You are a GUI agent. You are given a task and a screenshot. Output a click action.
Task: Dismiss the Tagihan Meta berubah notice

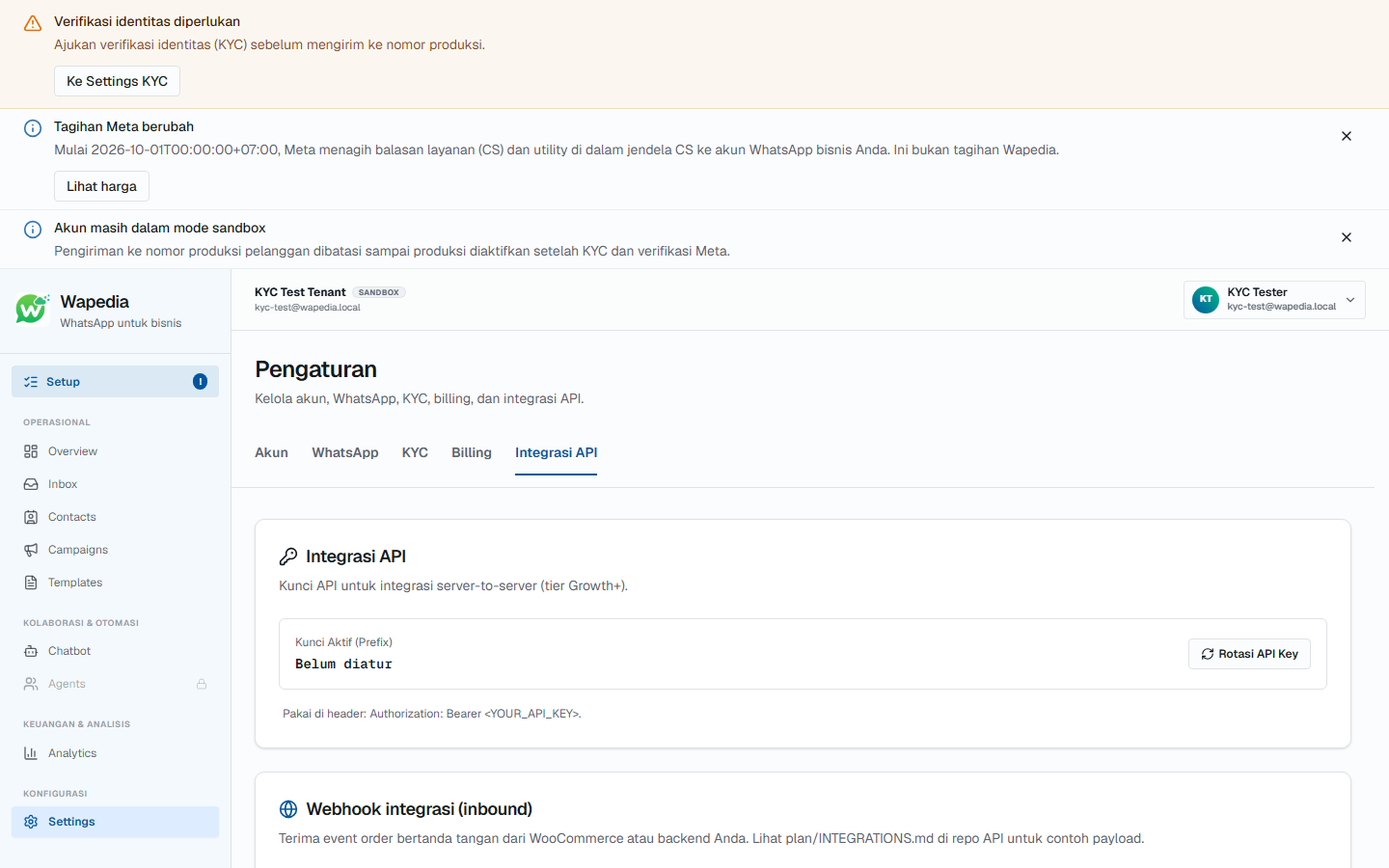pyautogui.click(x=1347, y=136)
